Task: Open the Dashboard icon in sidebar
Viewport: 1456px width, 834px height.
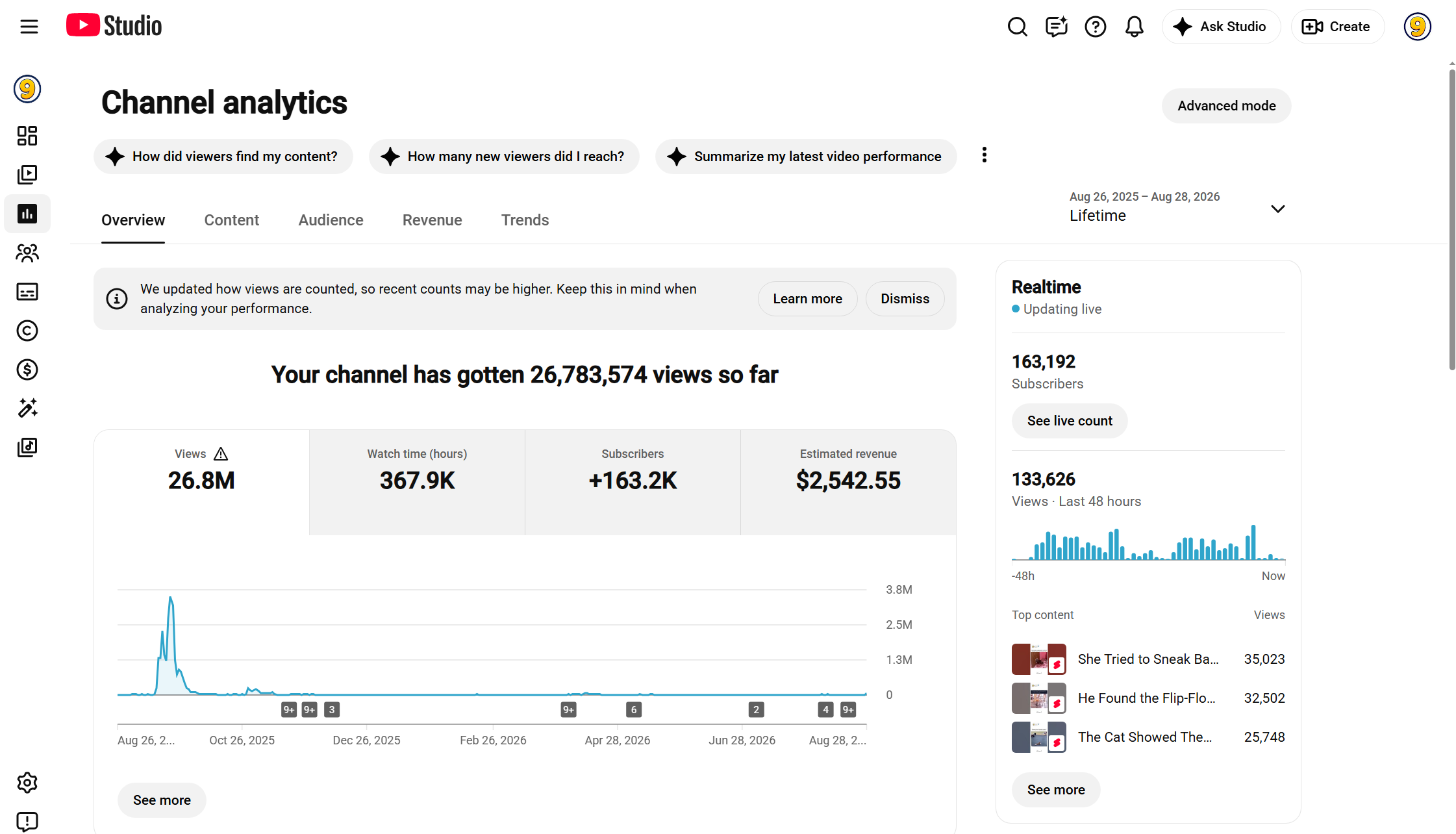Action: [27, 136]
